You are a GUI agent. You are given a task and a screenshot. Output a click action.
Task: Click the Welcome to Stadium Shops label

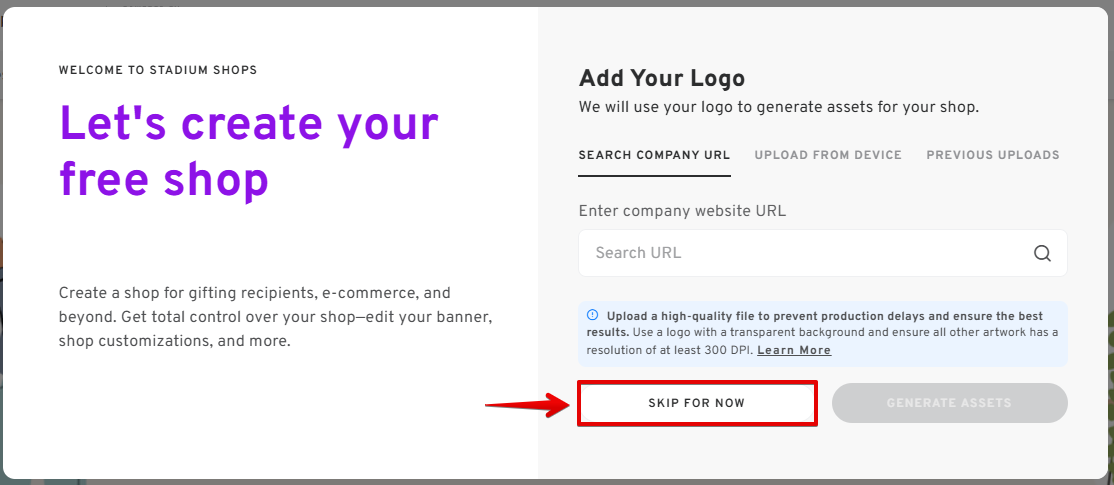(x=158, y=70)
